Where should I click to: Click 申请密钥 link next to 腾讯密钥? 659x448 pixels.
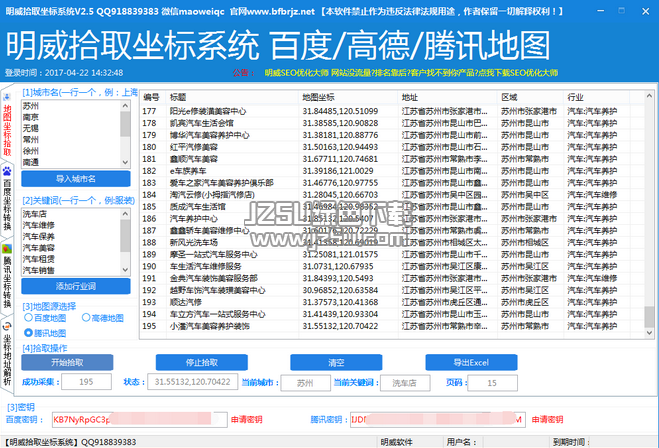(x=548, y=419)
